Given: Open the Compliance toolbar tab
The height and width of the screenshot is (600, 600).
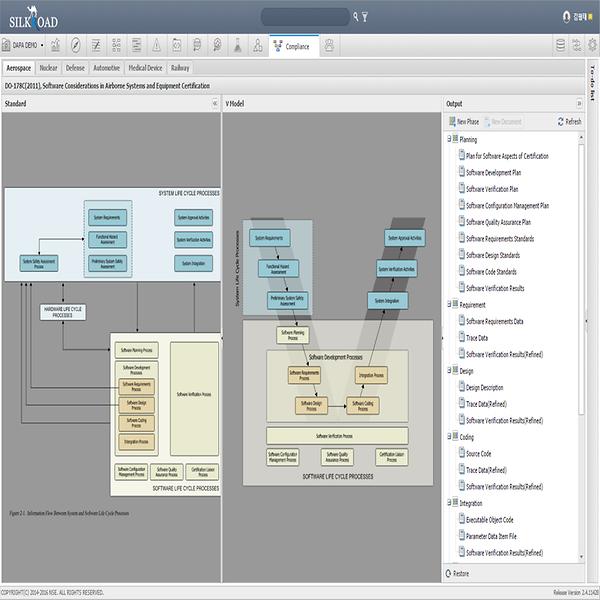Looking at the screenshot, I should coord(293,46).
